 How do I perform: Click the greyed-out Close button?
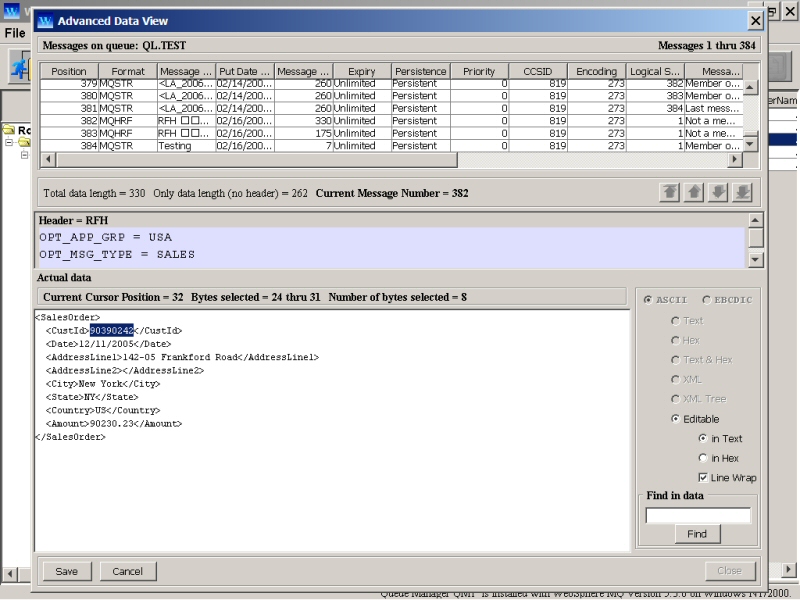(730, 570)
